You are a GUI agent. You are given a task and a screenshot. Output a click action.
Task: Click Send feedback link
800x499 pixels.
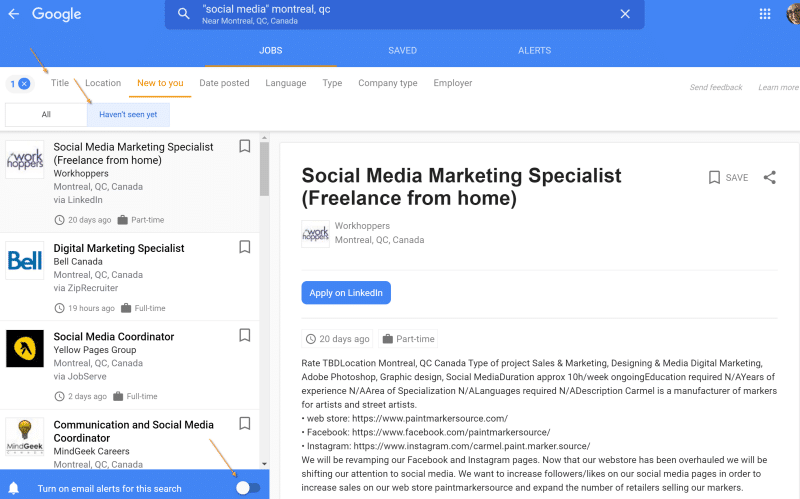[716, 87]
